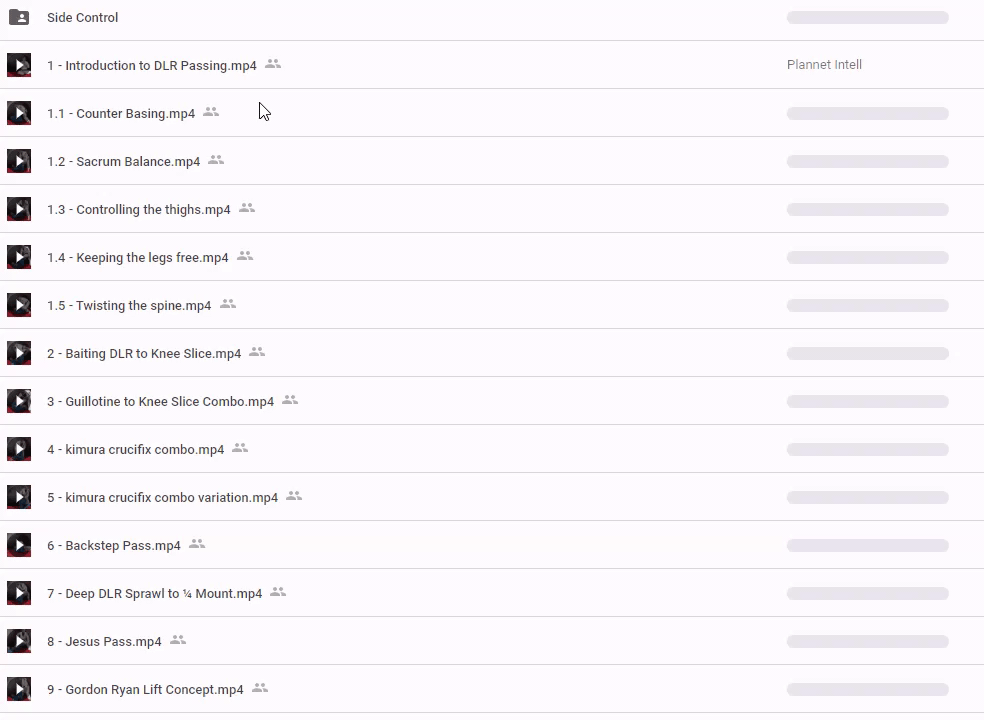
Task: Open 2 - Baiting DLR to Knee Slice.mp4
Action: 144,353
